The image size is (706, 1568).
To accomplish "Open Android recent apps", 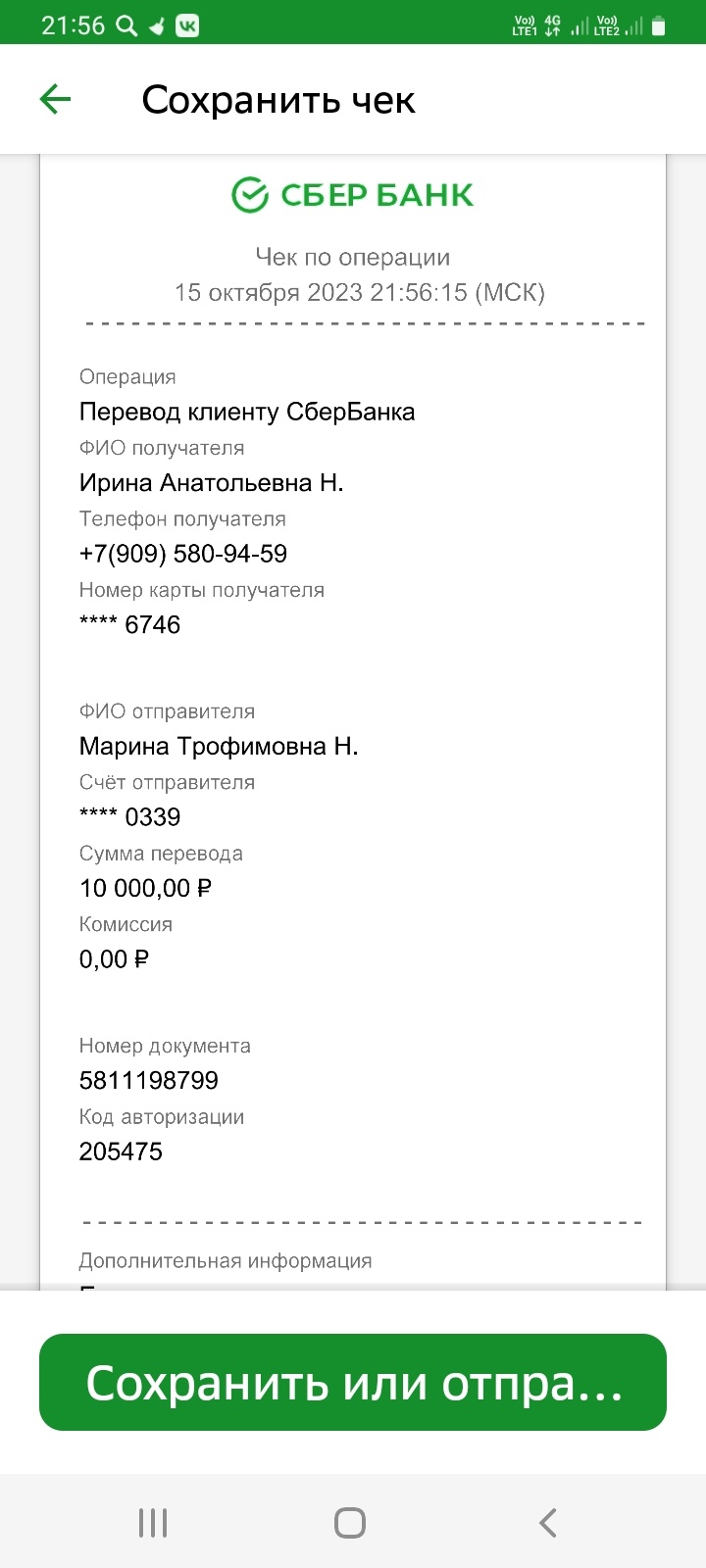I will pyautogui.click(x=153, y=1522).
